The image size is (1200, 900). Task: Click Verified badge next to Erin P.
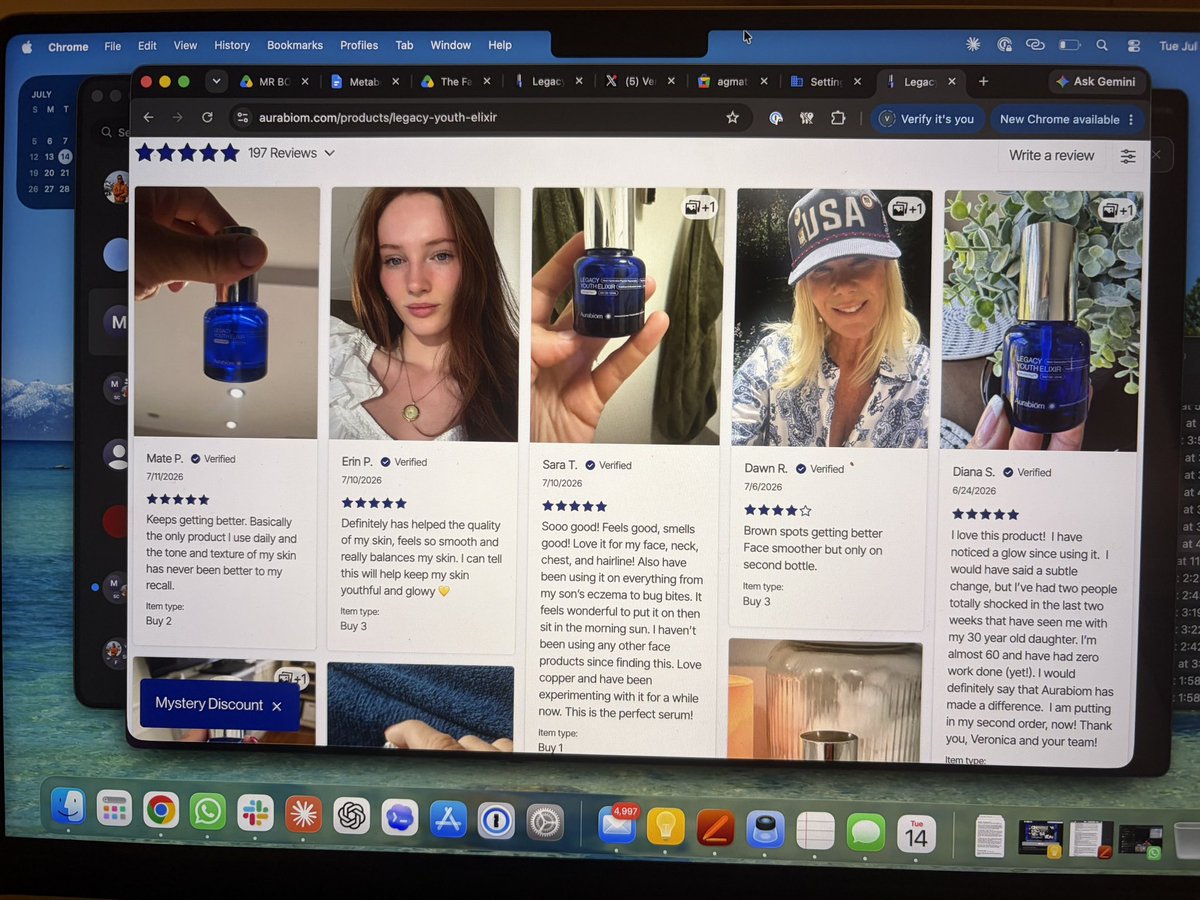pos(405,462)
